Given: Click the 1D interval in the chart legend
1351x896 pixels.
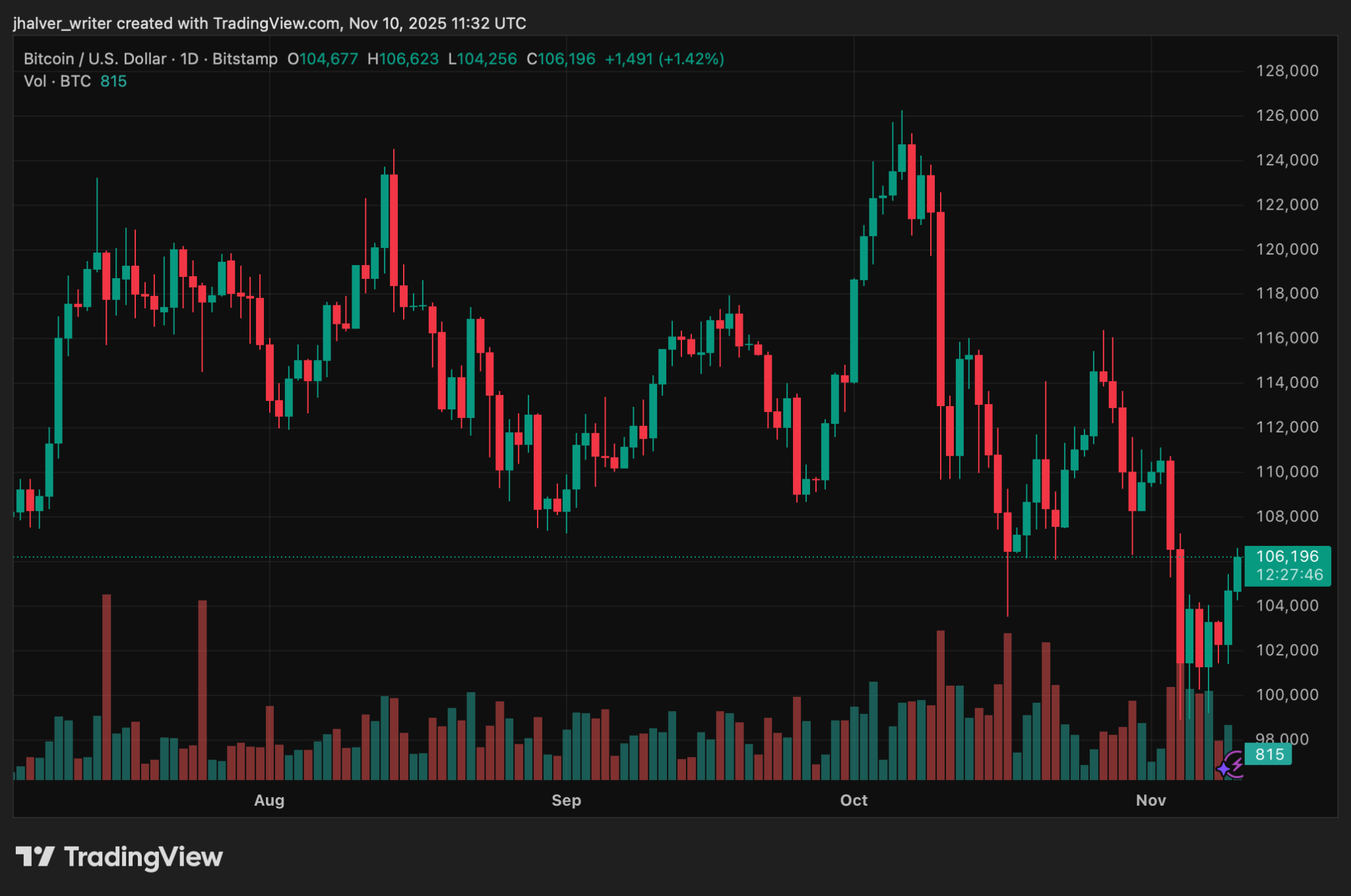Looking at the screenshot, I should pos(188,59).
